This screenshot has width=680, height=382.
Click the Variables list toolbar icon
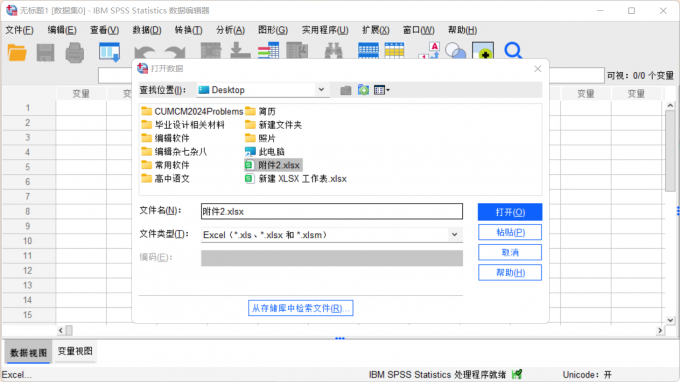pyautogui.click(x=268, y=51)
